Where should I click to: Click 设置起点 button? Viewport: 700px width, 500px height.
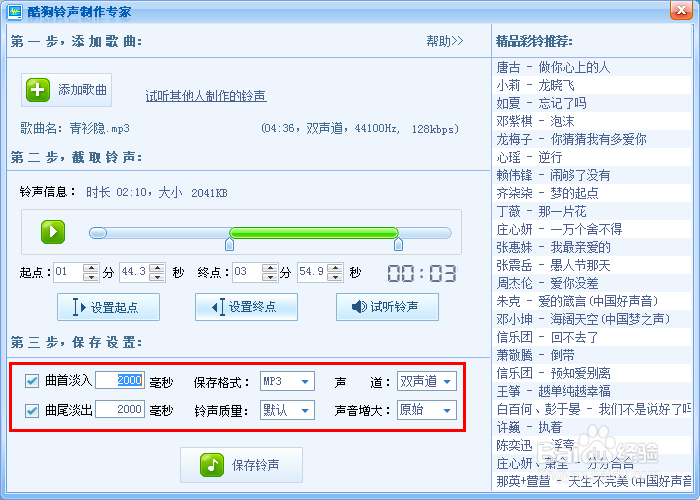click(x=108, y=307)
